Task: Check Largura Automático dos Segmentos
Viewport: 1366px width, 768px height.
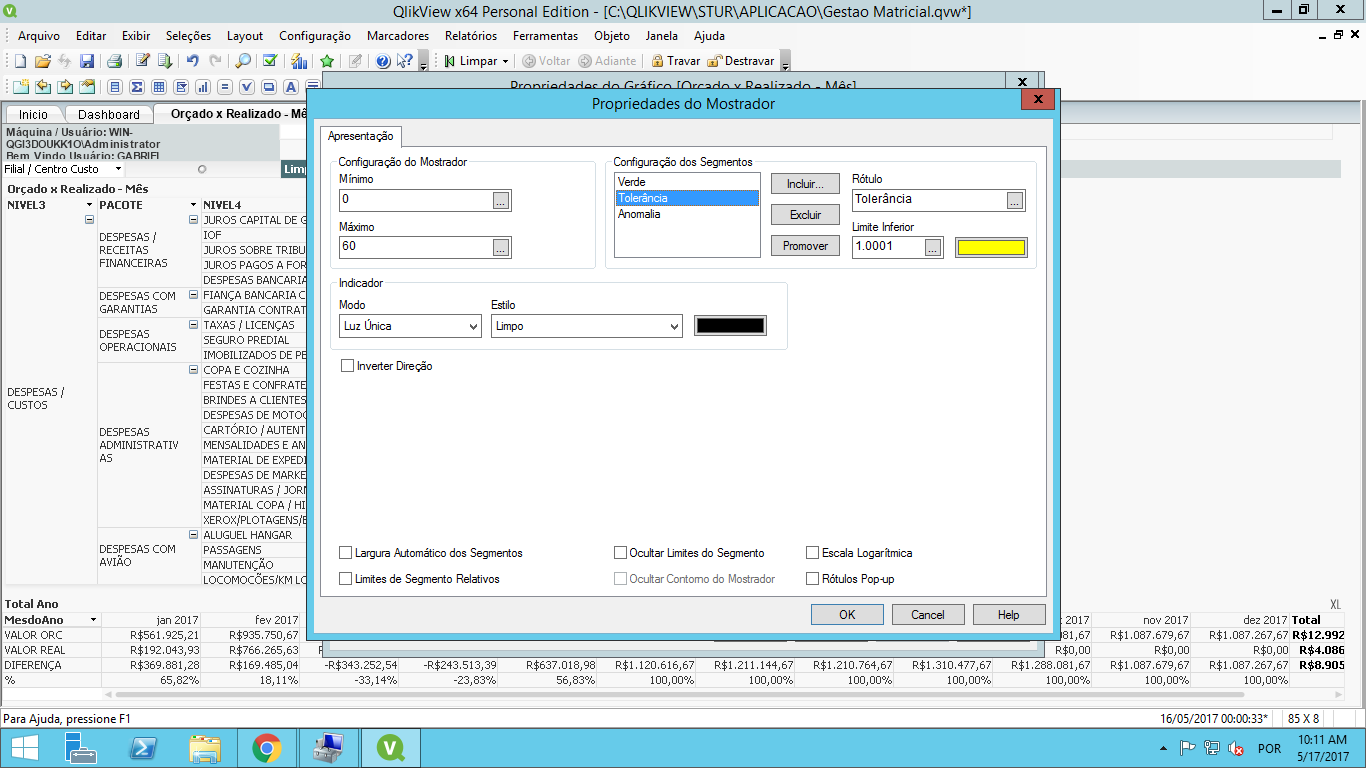Action: (x=346, y=552)
